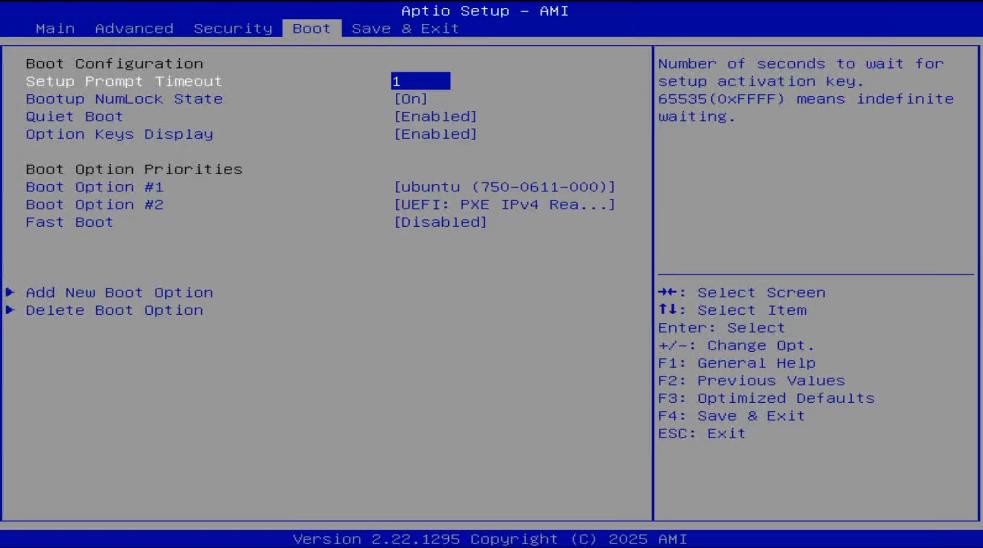Select the Quiet Boot label
Image resolution: width=983 pixels, height=548 pixels.
(75, 117)
